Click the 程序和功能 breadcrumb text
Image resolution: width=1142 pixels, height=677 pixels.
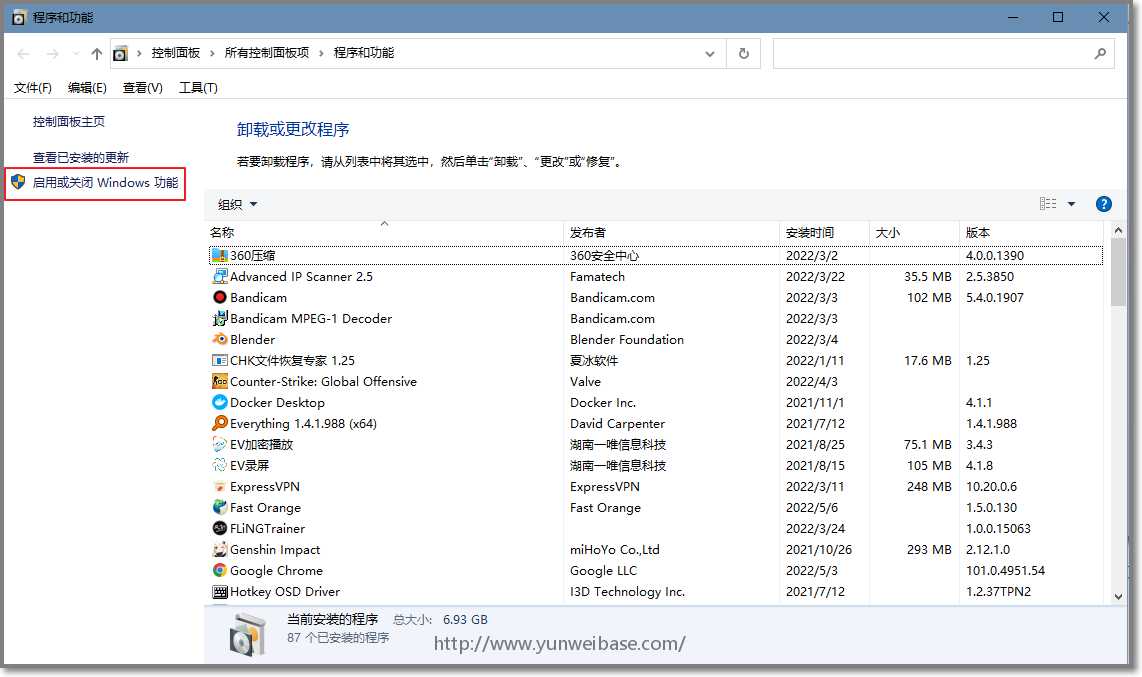(363, 53)
